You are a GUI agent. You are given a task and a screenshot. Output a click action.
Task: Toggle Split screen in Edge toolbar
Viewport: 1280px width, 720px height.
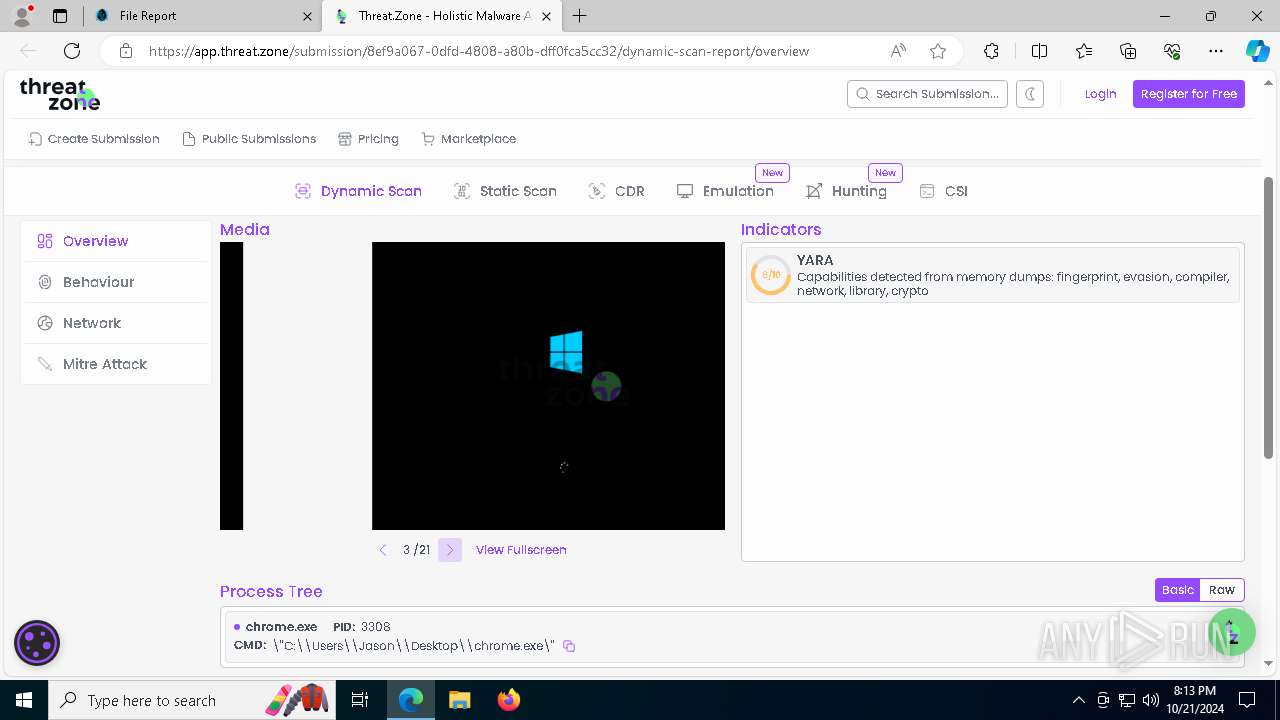coord(1039,51)
